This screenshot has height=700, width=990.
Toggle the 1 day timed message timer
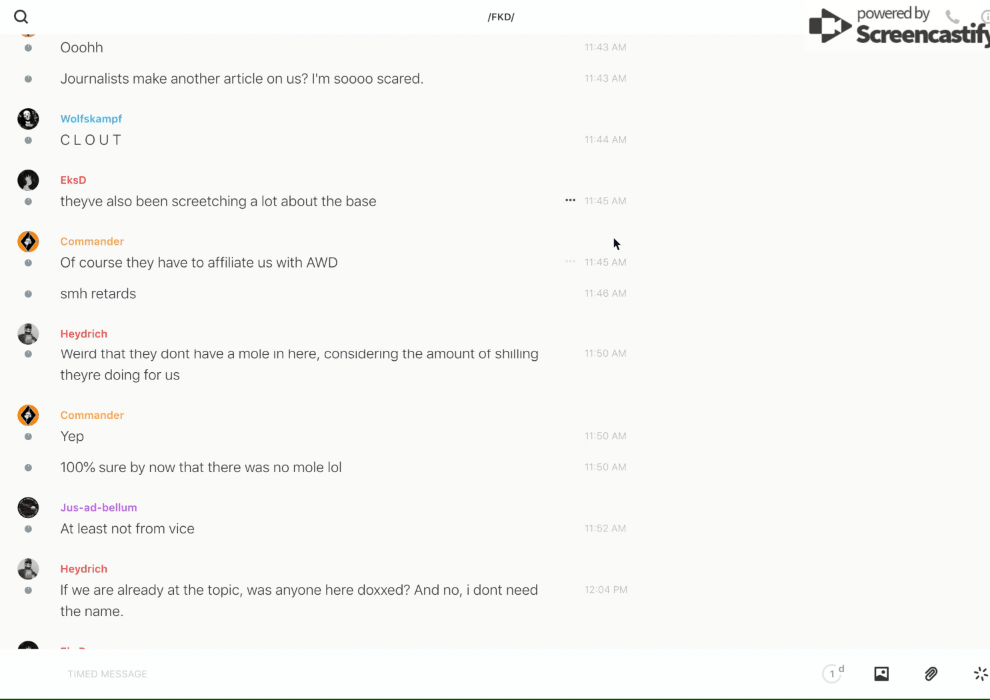coord(833,674)
